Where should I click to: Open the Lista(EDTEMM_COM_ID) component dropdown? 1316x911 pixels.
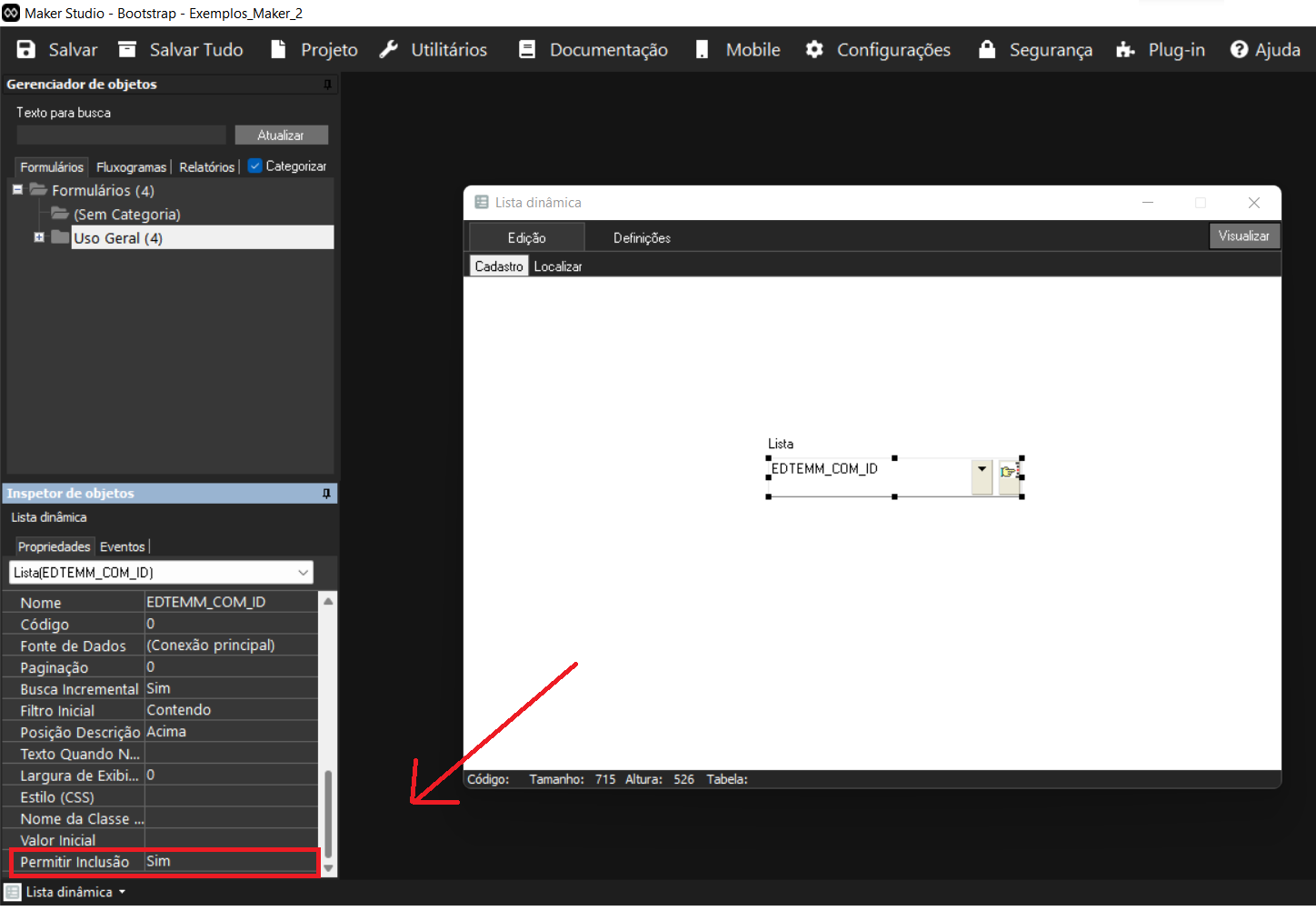point(303,573)
